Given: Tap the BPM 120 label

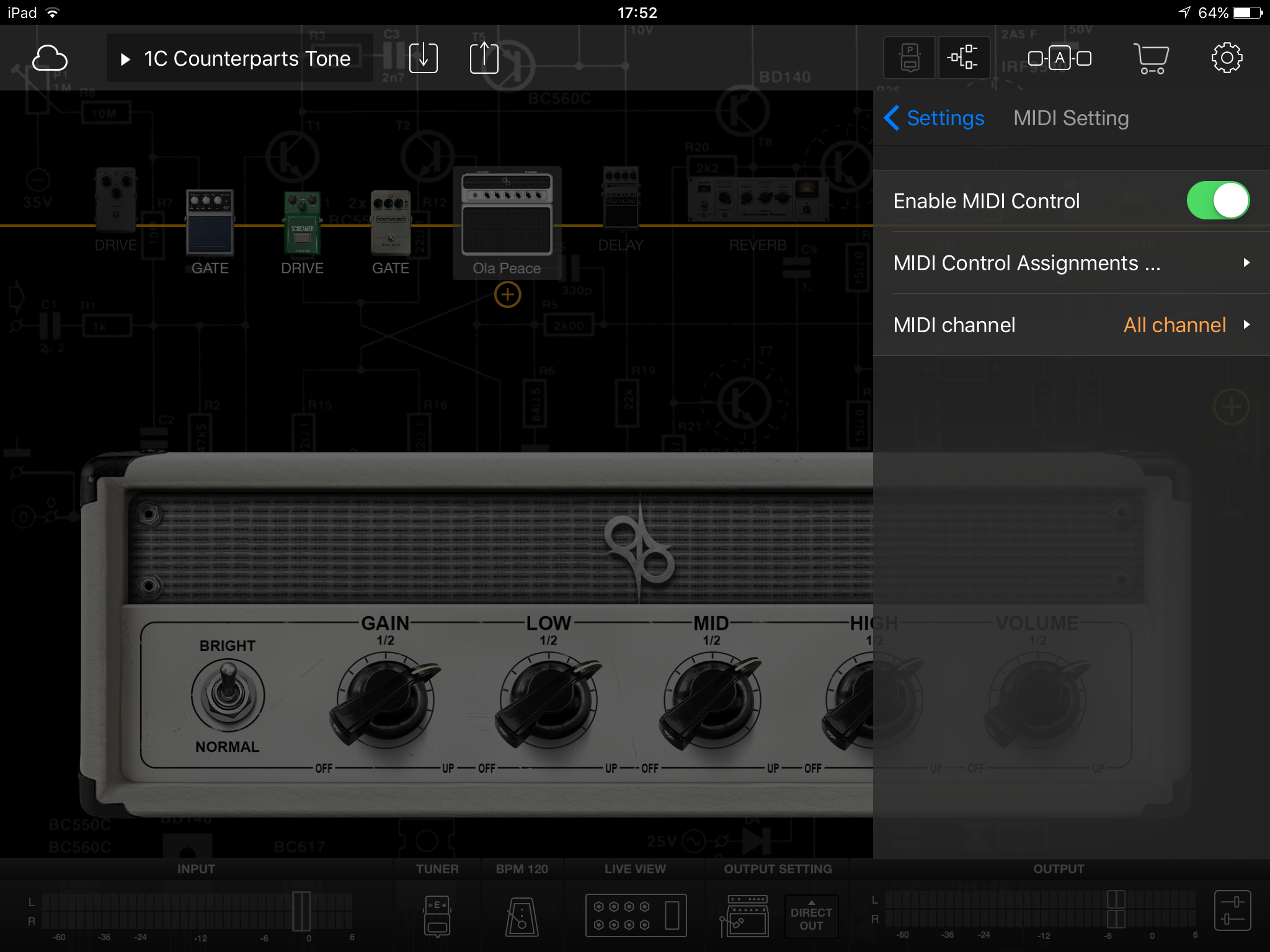Looking at the screenshot, I should pos(522,869).
